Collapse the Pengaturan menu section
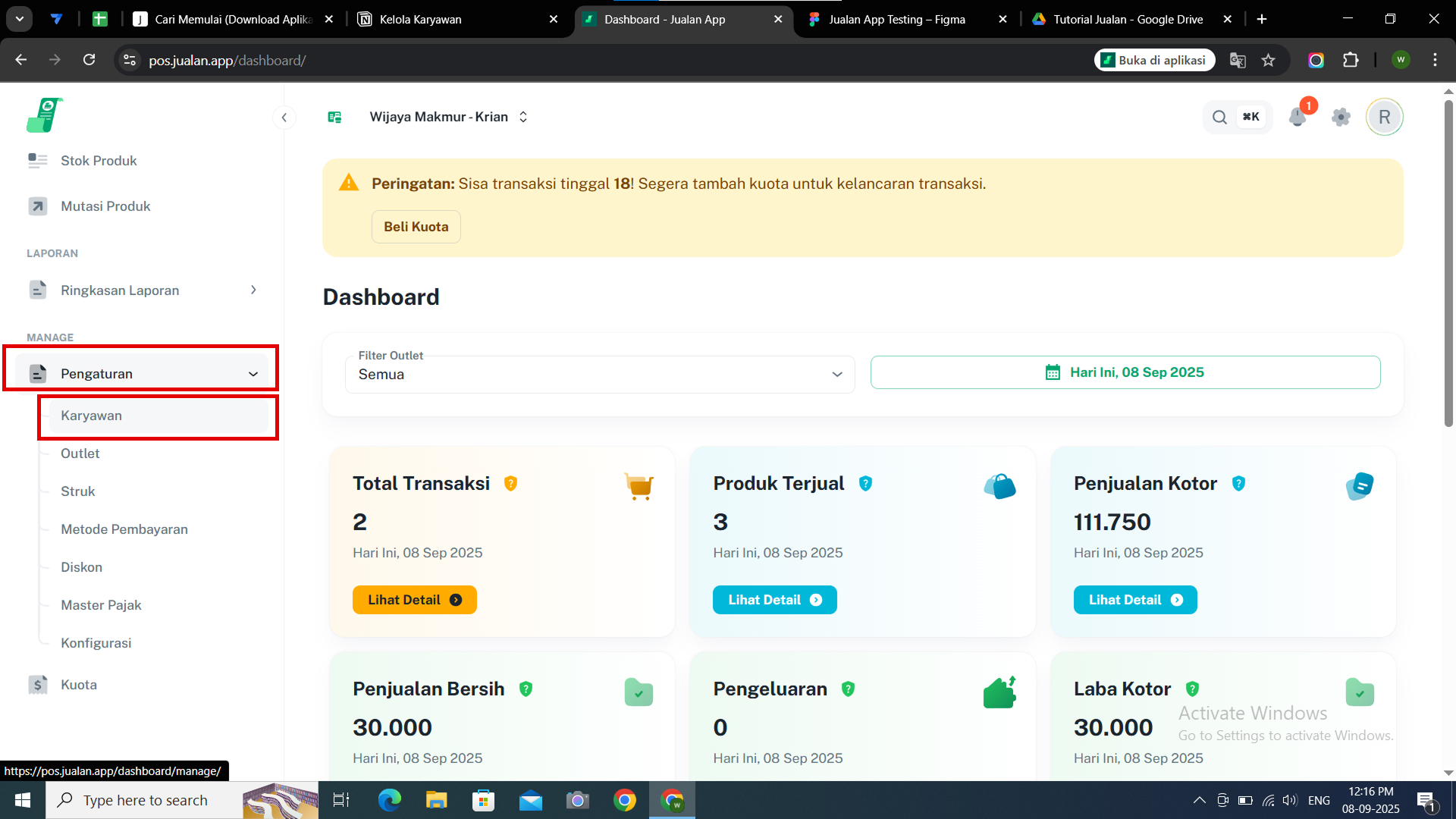The image size is (1456, 819). tap(253, 374)
